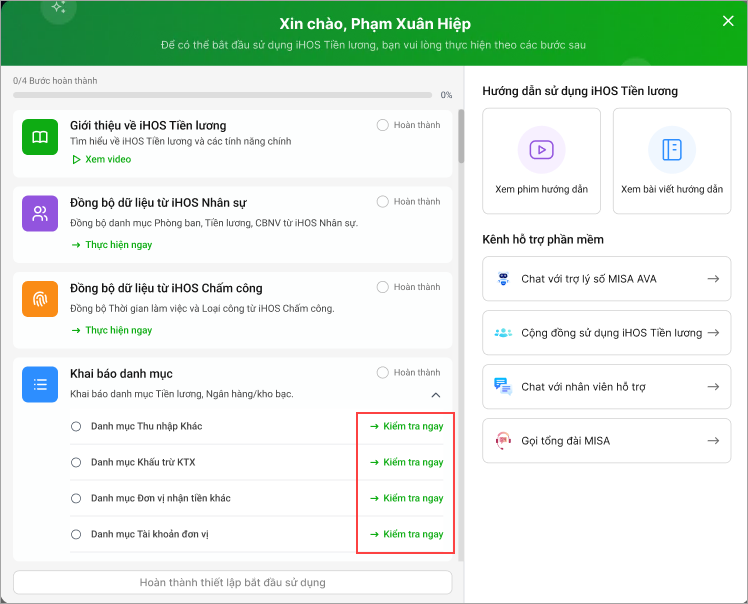
Task: Click the Danh mục Khấu trừ KTX label
Action: tap(143, 462)
